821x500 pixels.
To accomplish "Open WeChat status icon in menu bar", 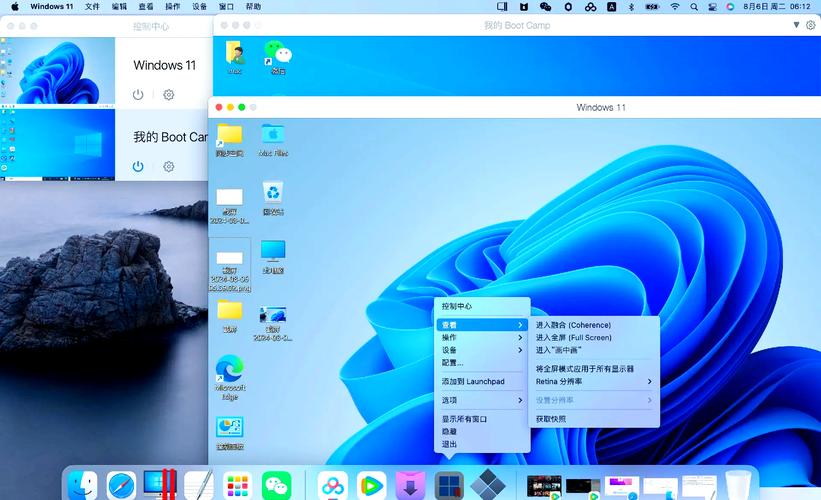I will click(x=546, y=7).
